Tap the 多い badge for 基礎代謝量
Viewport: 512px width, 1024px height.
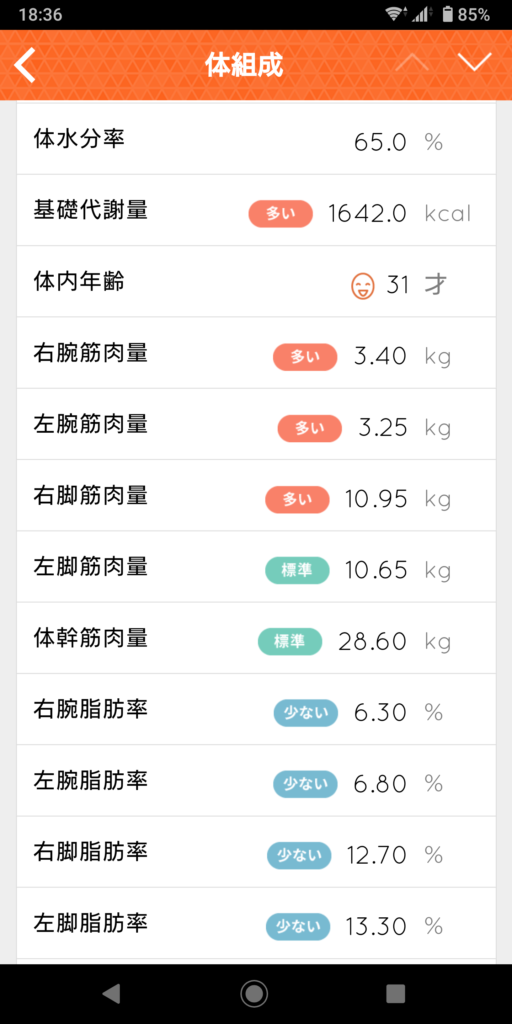[281, 214]
